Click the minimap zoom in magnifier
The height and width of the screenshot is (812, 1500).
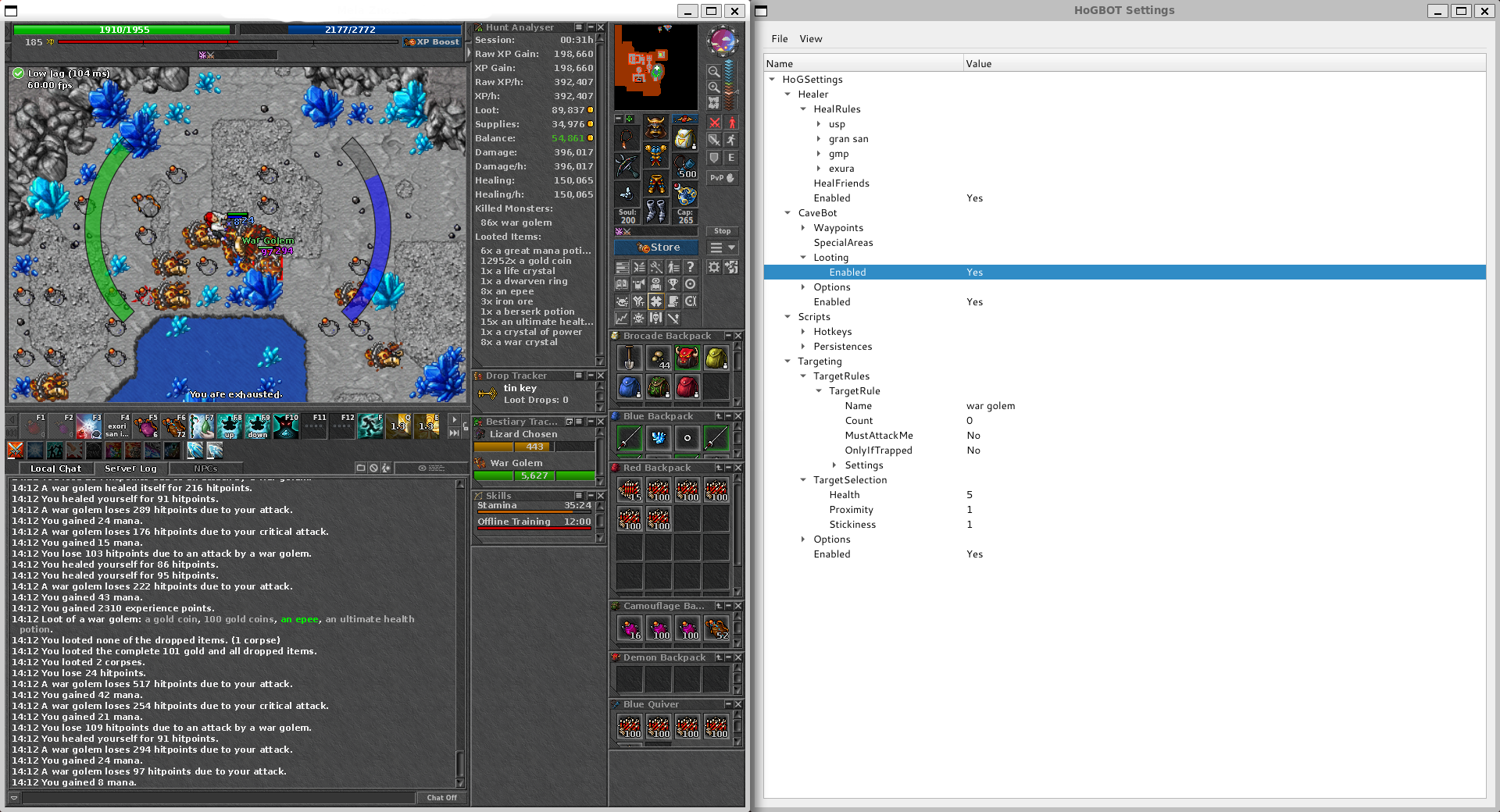click(713, 87)
